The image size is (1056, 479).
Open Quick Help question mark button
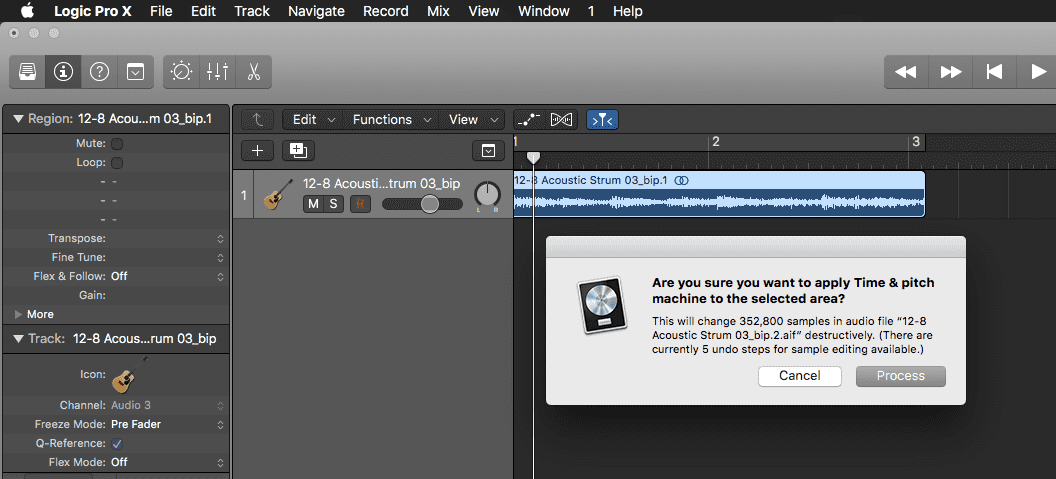(100, 71)
